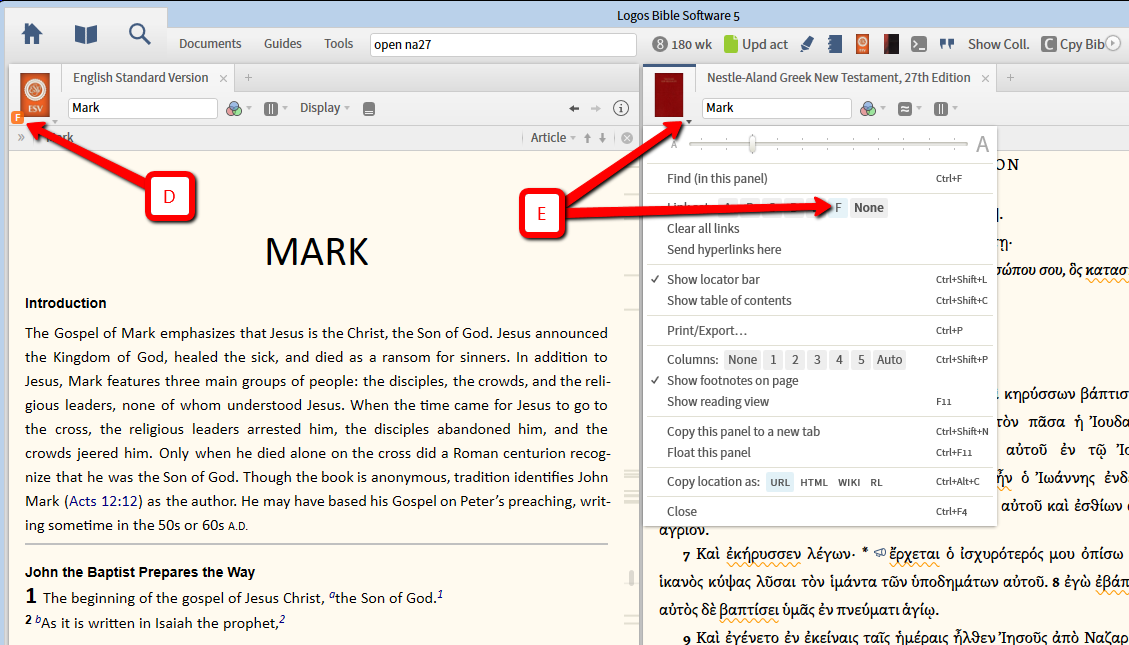This screenshot has width=1129, height=645.
Task: Click the command box containing open na27
Action: point(503,45)
